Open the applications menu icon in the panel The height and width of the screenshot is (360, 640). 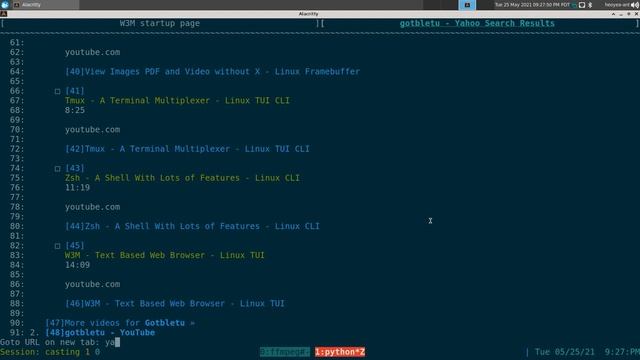click(x=5, y=4)
